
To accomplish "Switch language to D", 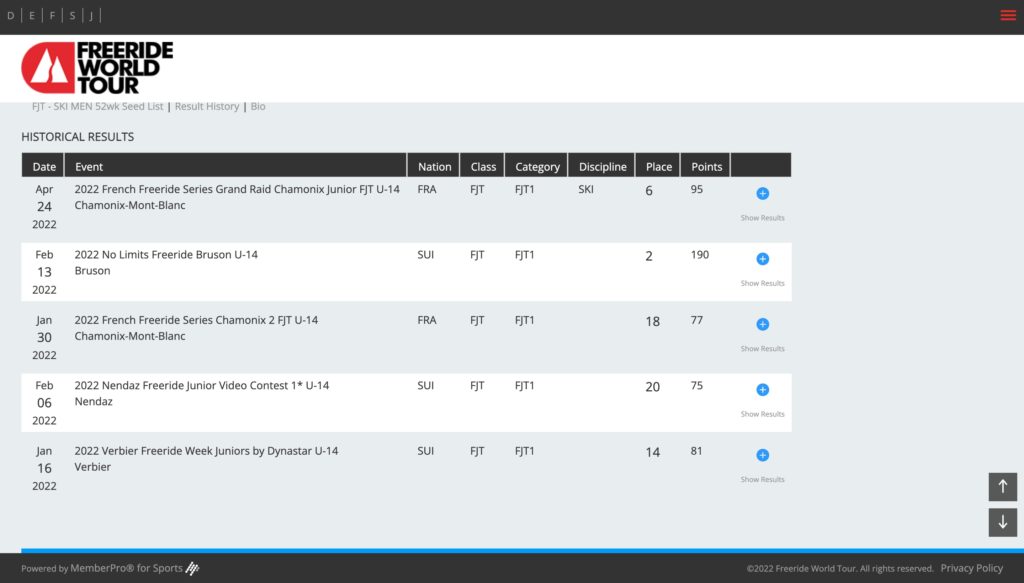I will click(x=10, y=16).
